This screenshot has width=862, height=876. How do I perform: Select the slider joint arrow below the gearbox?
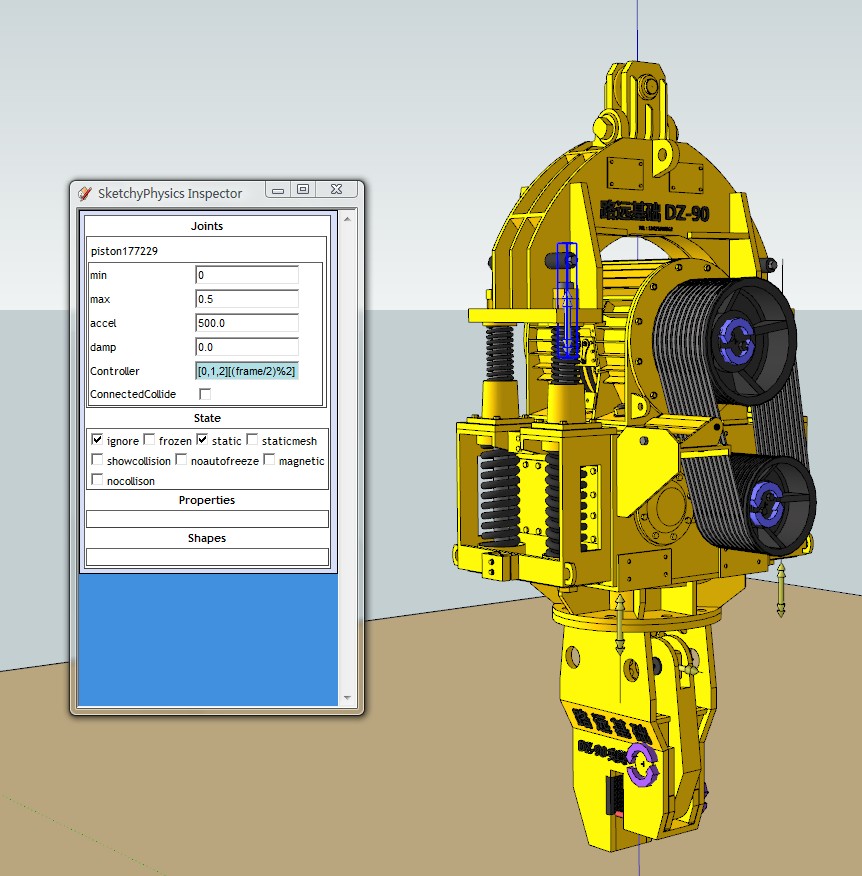tap(620, 625)
